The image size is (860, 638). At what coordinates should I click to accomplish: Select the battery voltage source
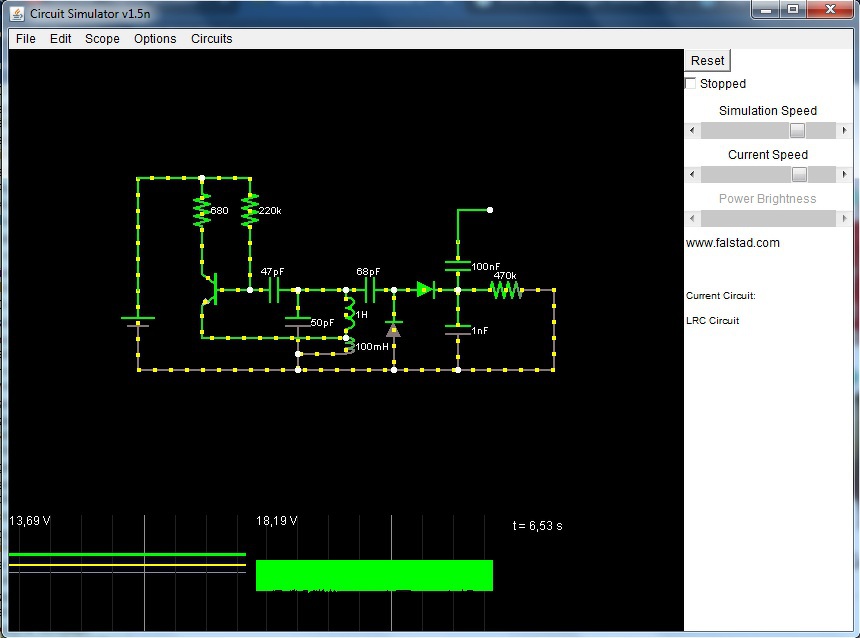coord(138,322)
